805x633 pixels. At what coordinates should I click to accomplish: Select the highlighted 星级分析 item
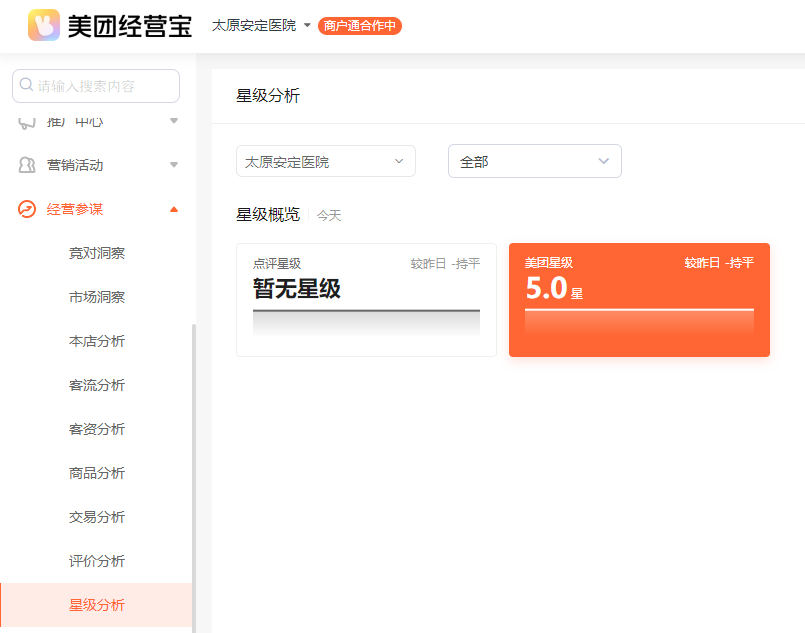pyautogui.click(x=97, y=605)
